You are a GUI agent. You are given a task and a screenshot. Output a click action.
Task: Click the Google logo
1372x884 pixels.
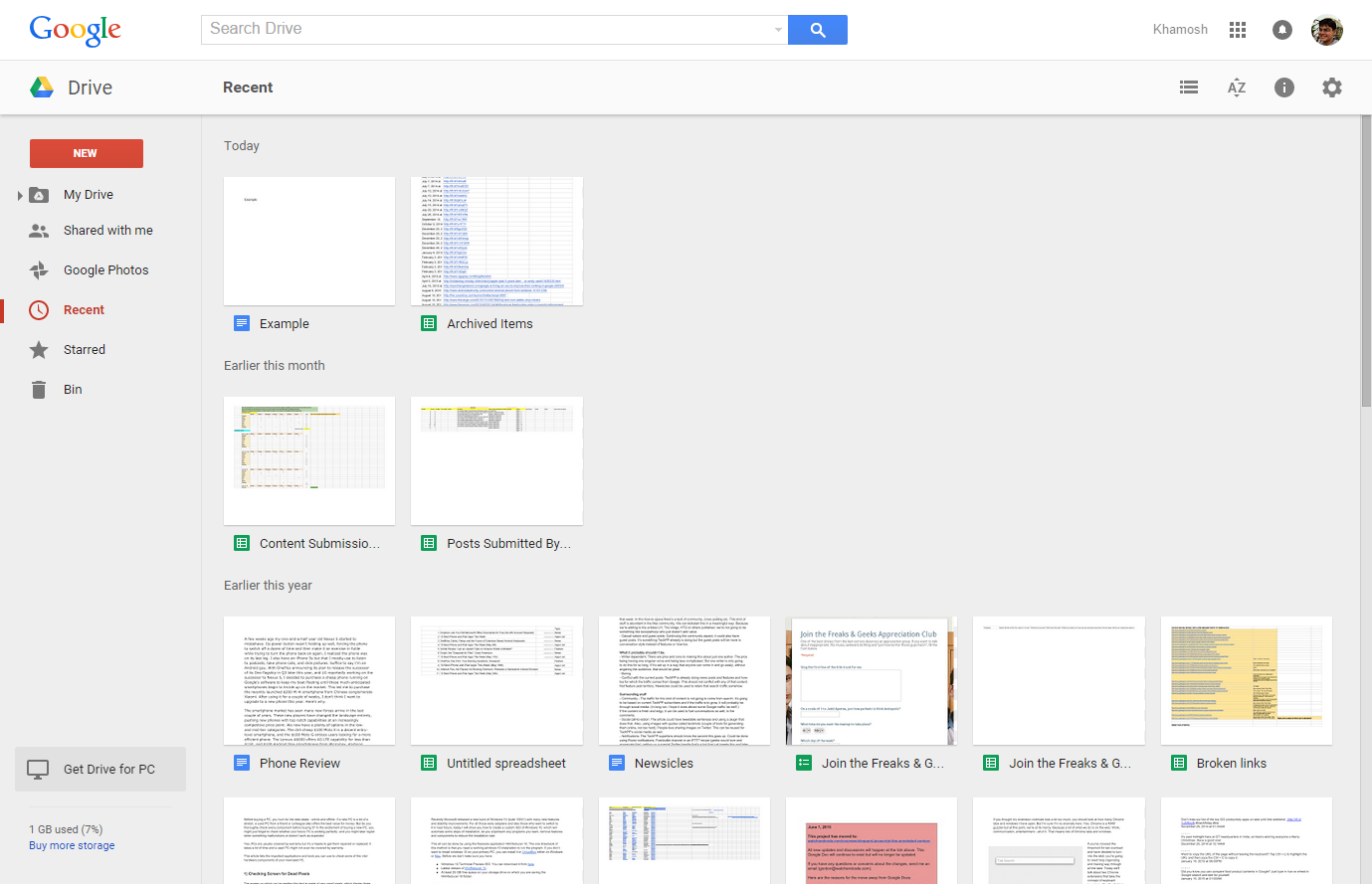point(76,30)
